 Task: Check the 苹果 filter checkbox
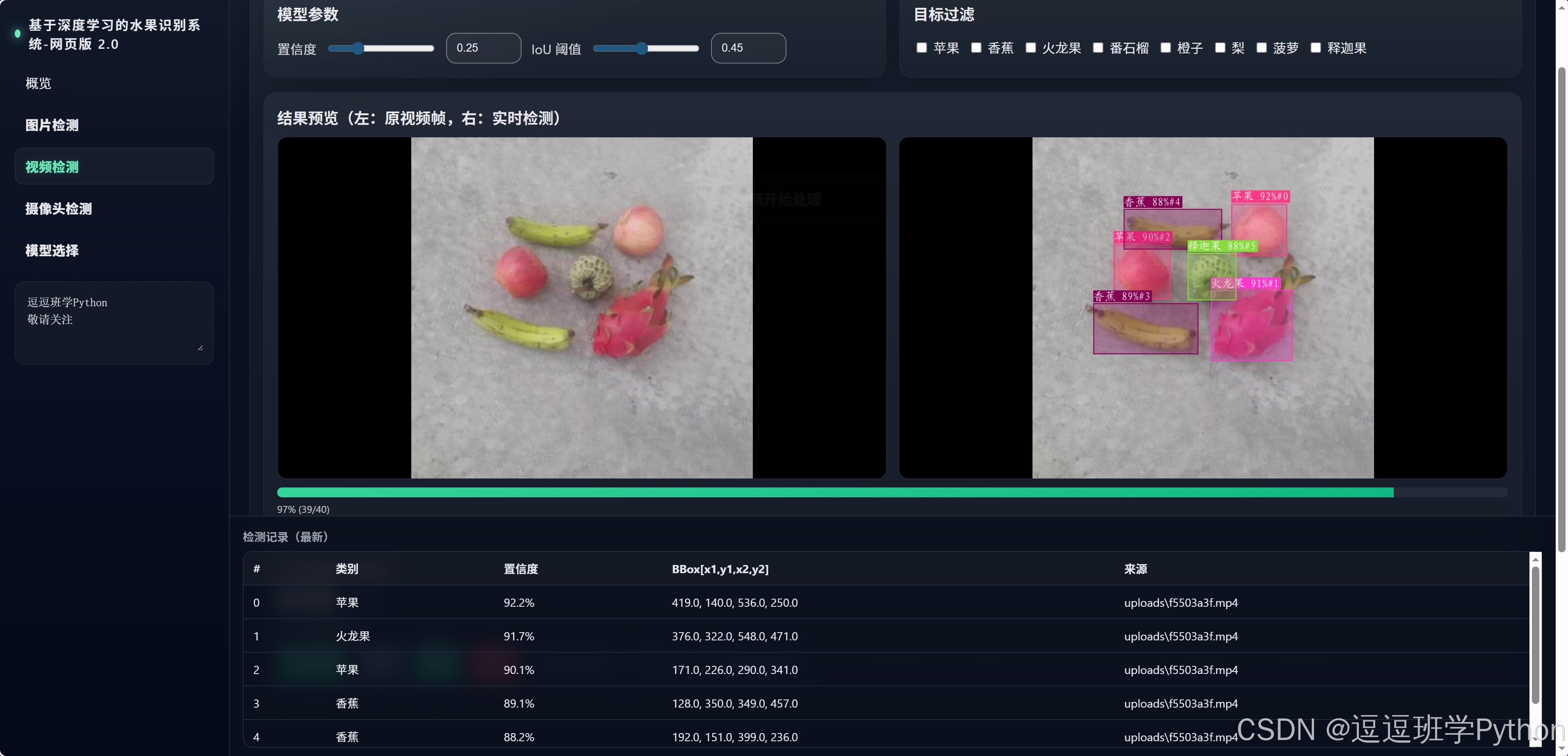(x=921, y=48)
